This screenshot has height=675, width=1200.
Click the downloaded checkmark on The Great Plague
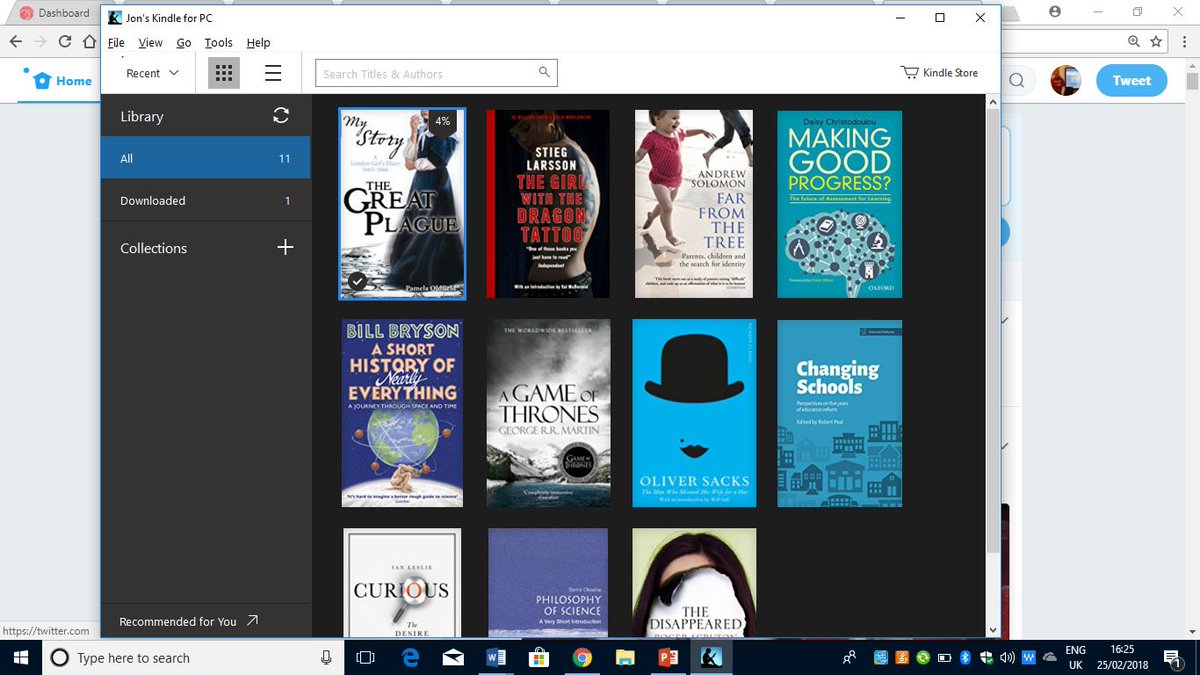tap(356, 282)
